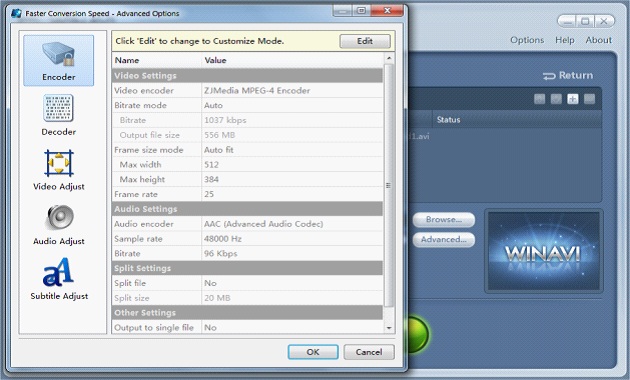Click the Status column header in WinAVI
630x380 pixels.
click(448, 120)
